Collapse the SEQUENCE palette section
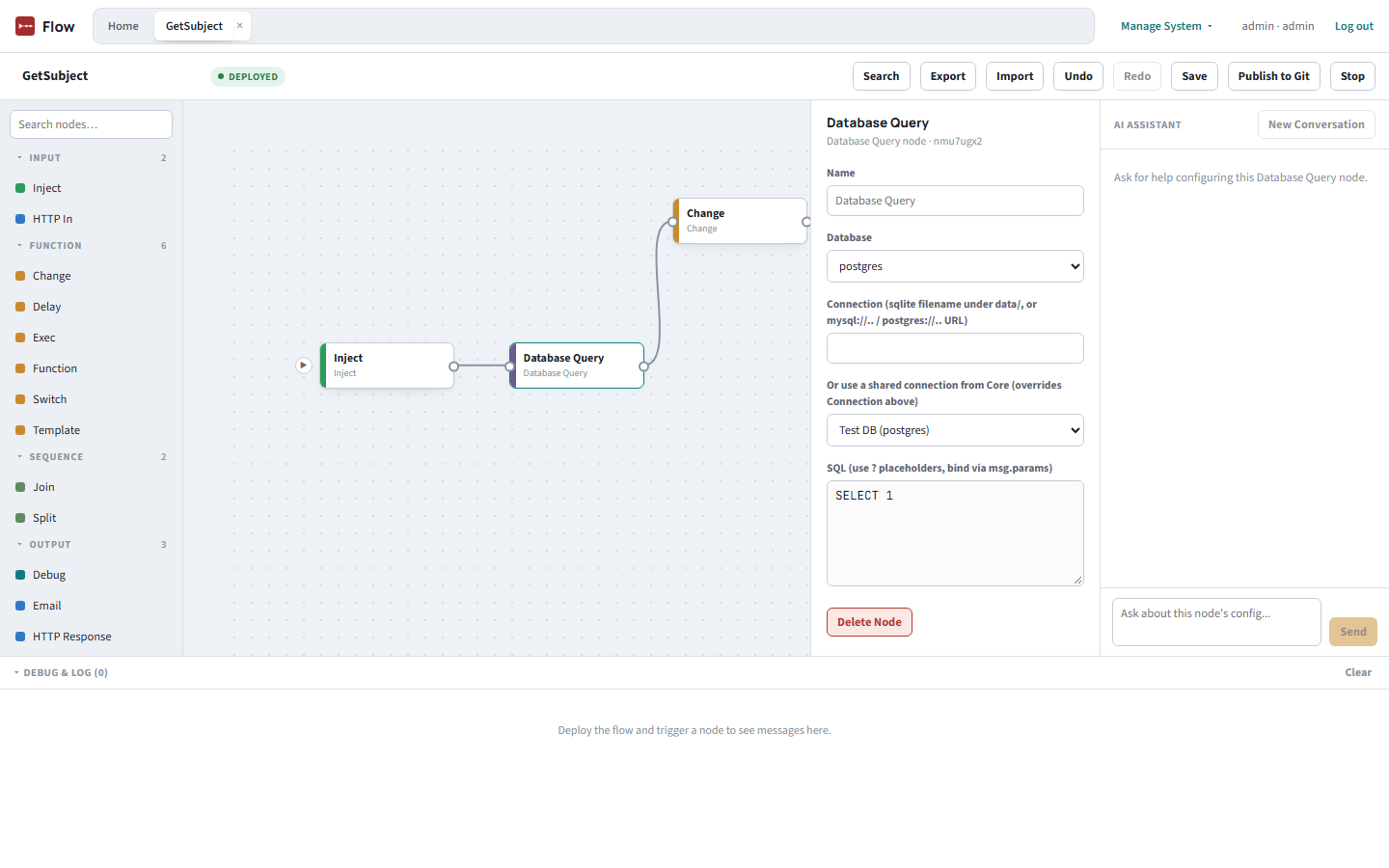Image resolution: width=1389 pixels, height=868 pixels. click(x=91, y=457)
